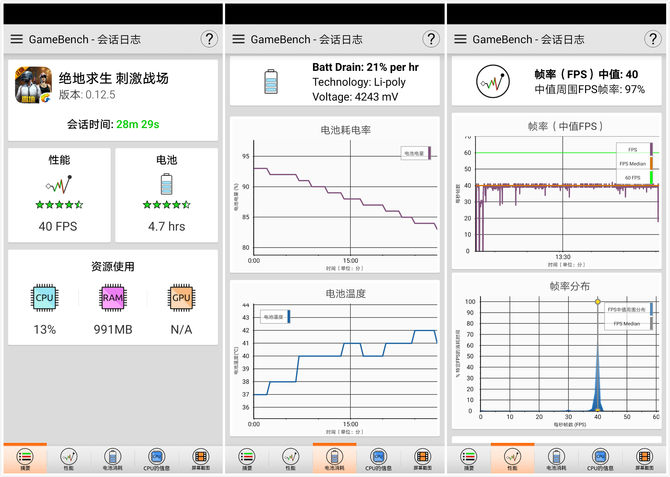Select 摘要 tab on Batt Drain screen
Screen dimensions: 670x477
(247, 460)
